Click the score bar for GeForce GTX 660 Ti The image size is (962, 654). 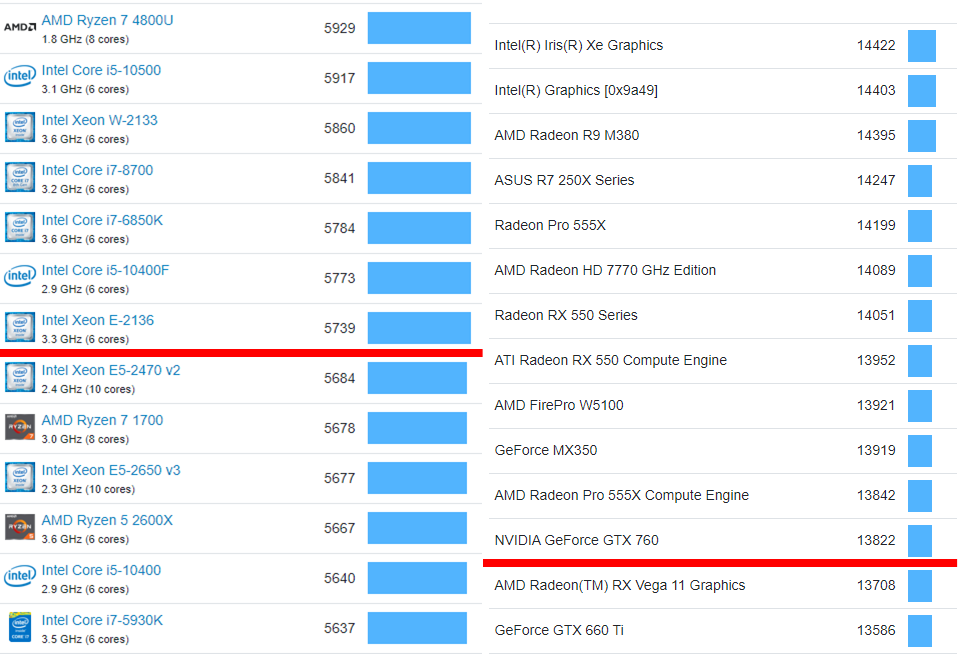920,631
